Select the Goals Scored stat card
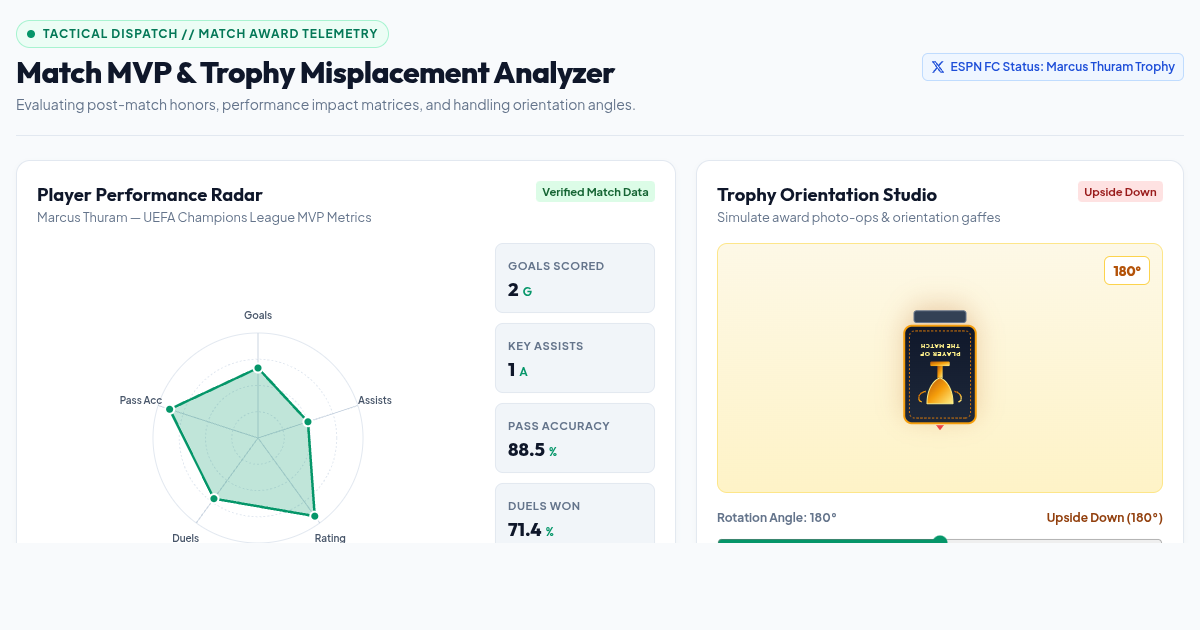This screenshot has height=630, width=1200. click(x=575, y=278)
